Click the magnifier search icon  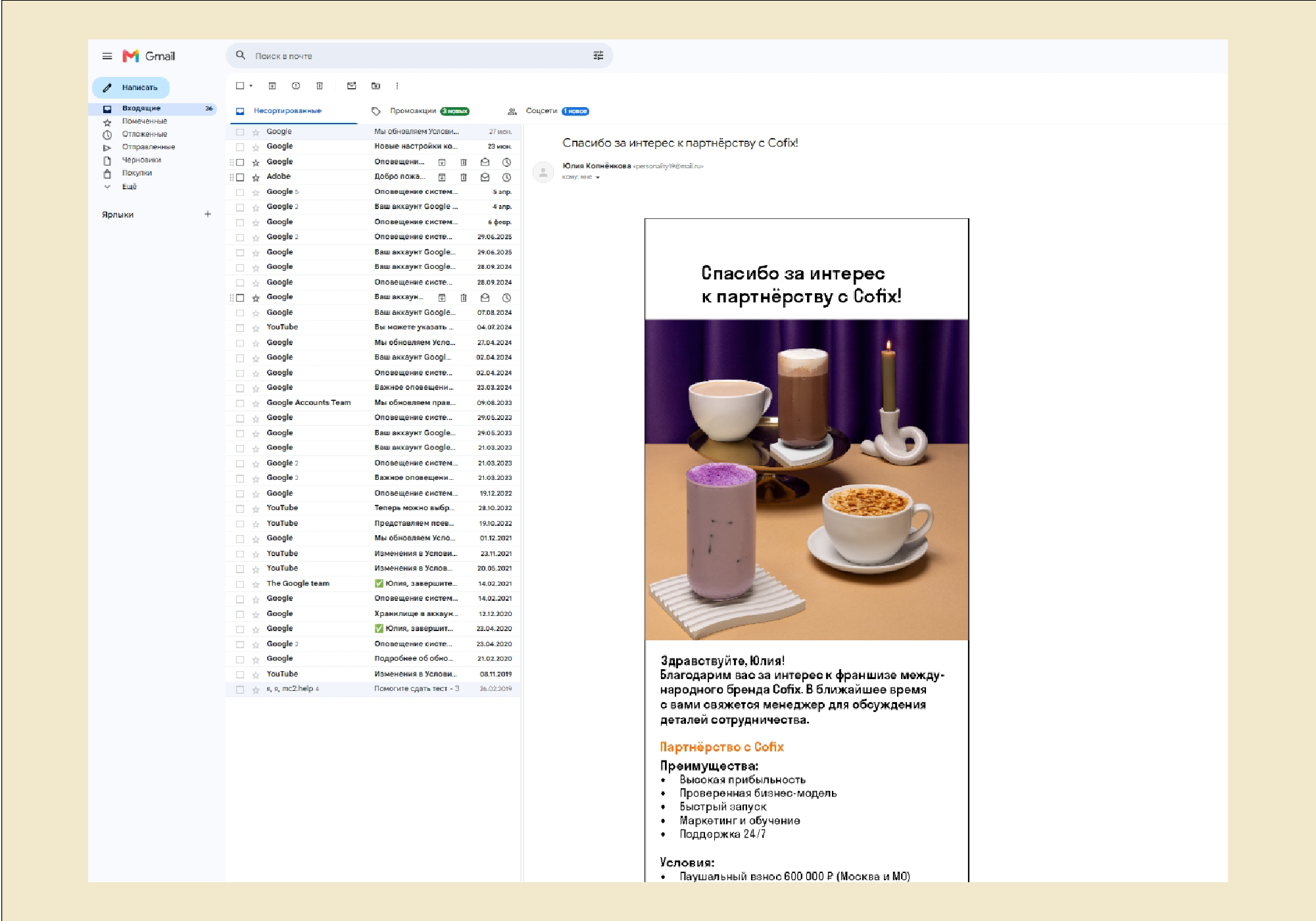tap(241, 55)
